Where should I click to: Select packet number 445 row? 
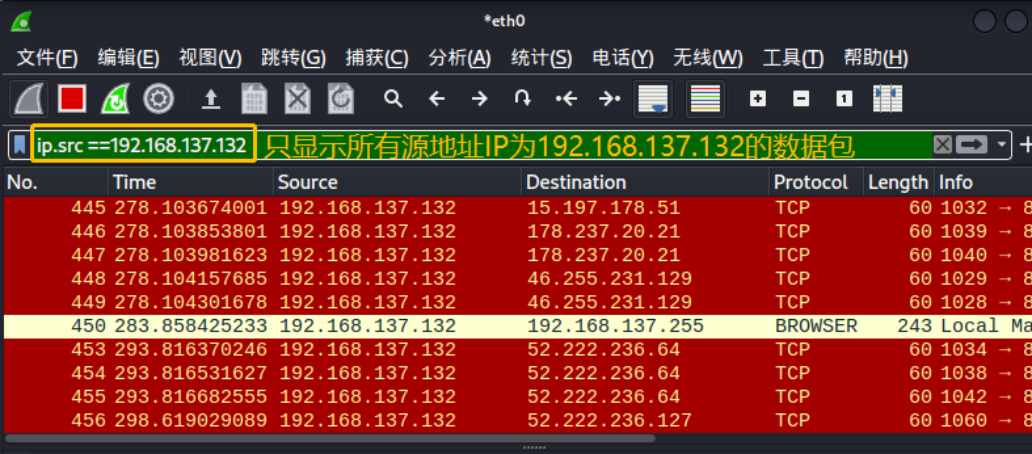(x=518, y=209)
